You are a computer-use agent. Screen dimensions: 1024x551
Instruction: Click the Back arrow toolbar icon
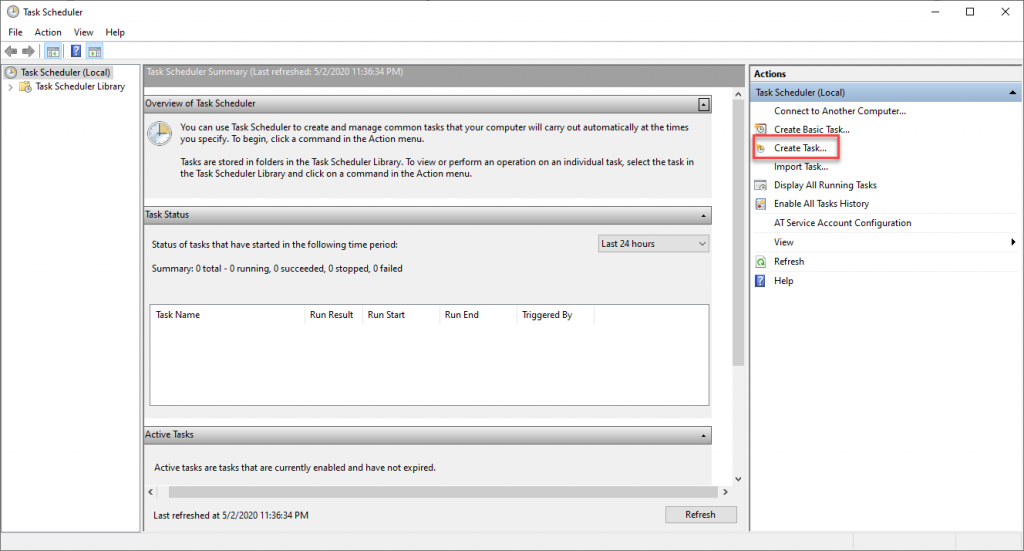pos(10,51)
